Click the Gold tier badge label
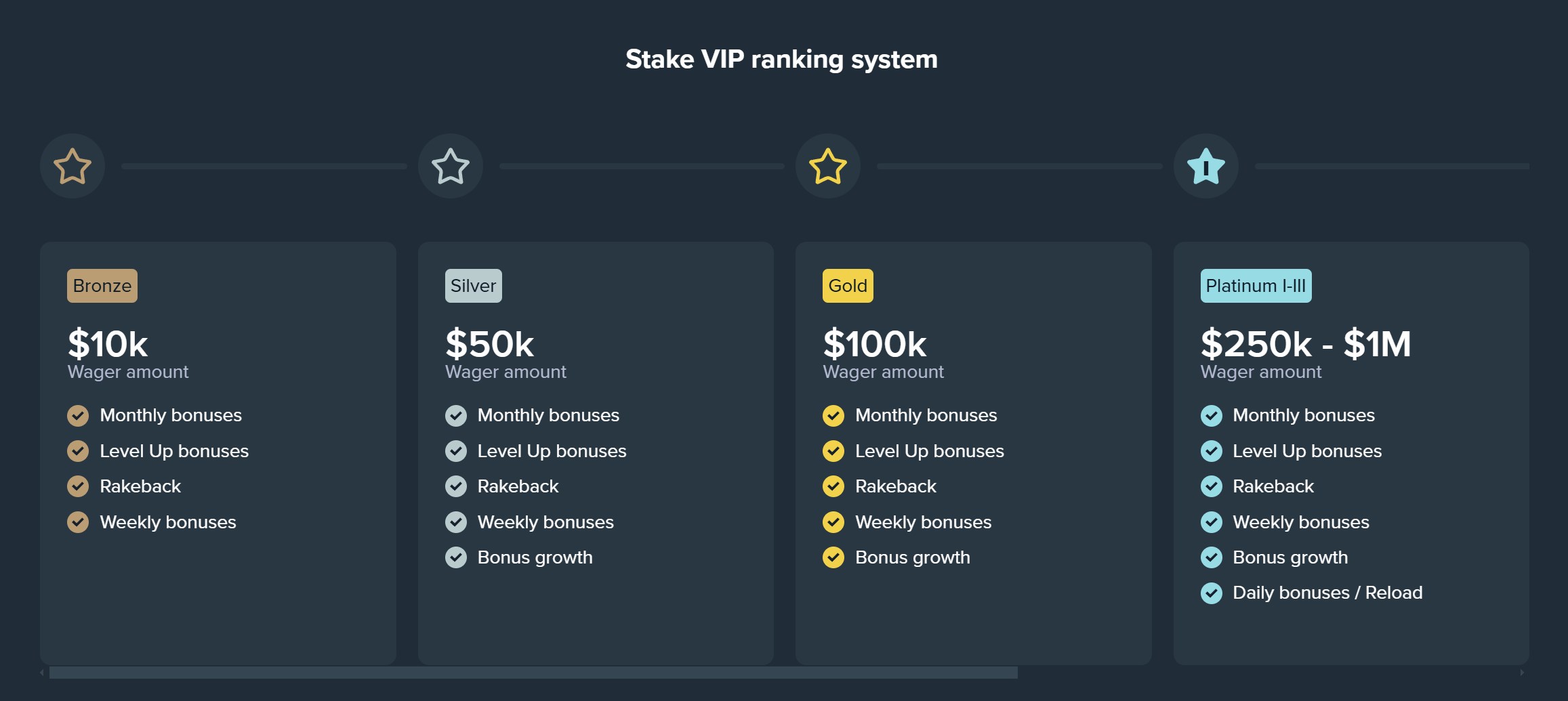1568x701 pixels. click(848, 286)
